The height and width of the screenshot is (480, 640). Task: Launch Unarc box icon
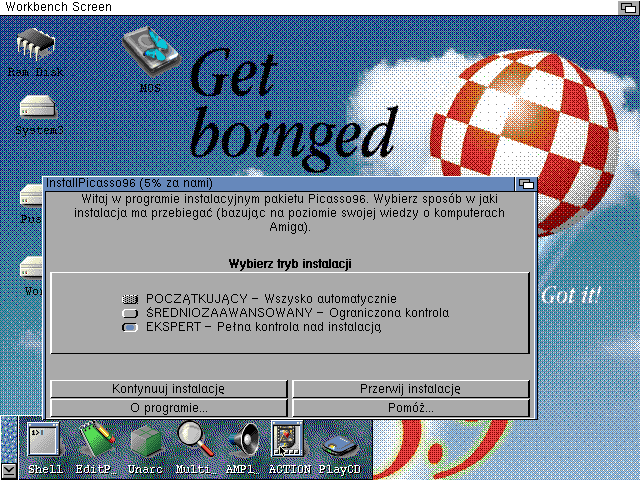(x=146, y=440)
